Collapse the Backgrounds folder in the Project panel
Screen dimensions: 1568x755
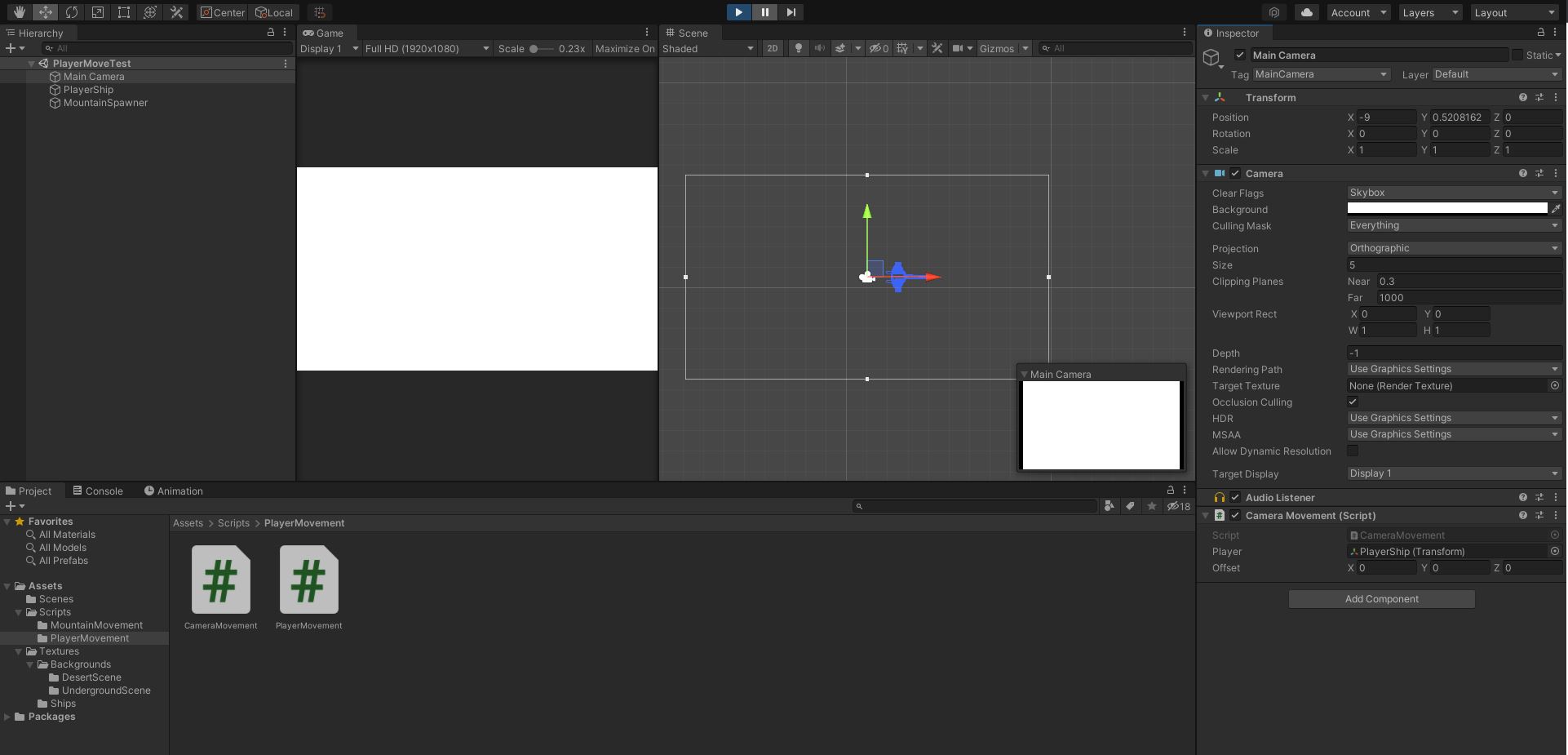30,664
